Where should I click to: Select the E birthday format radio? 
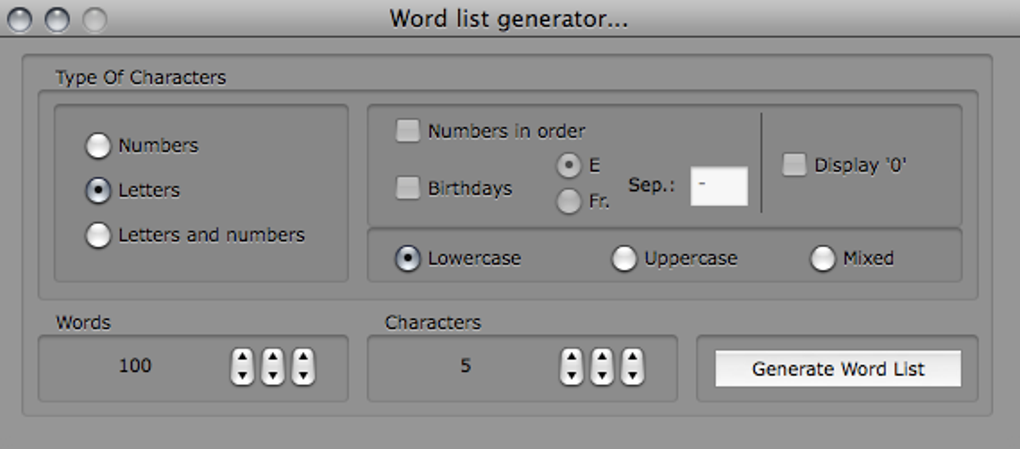tap(569, 166)
